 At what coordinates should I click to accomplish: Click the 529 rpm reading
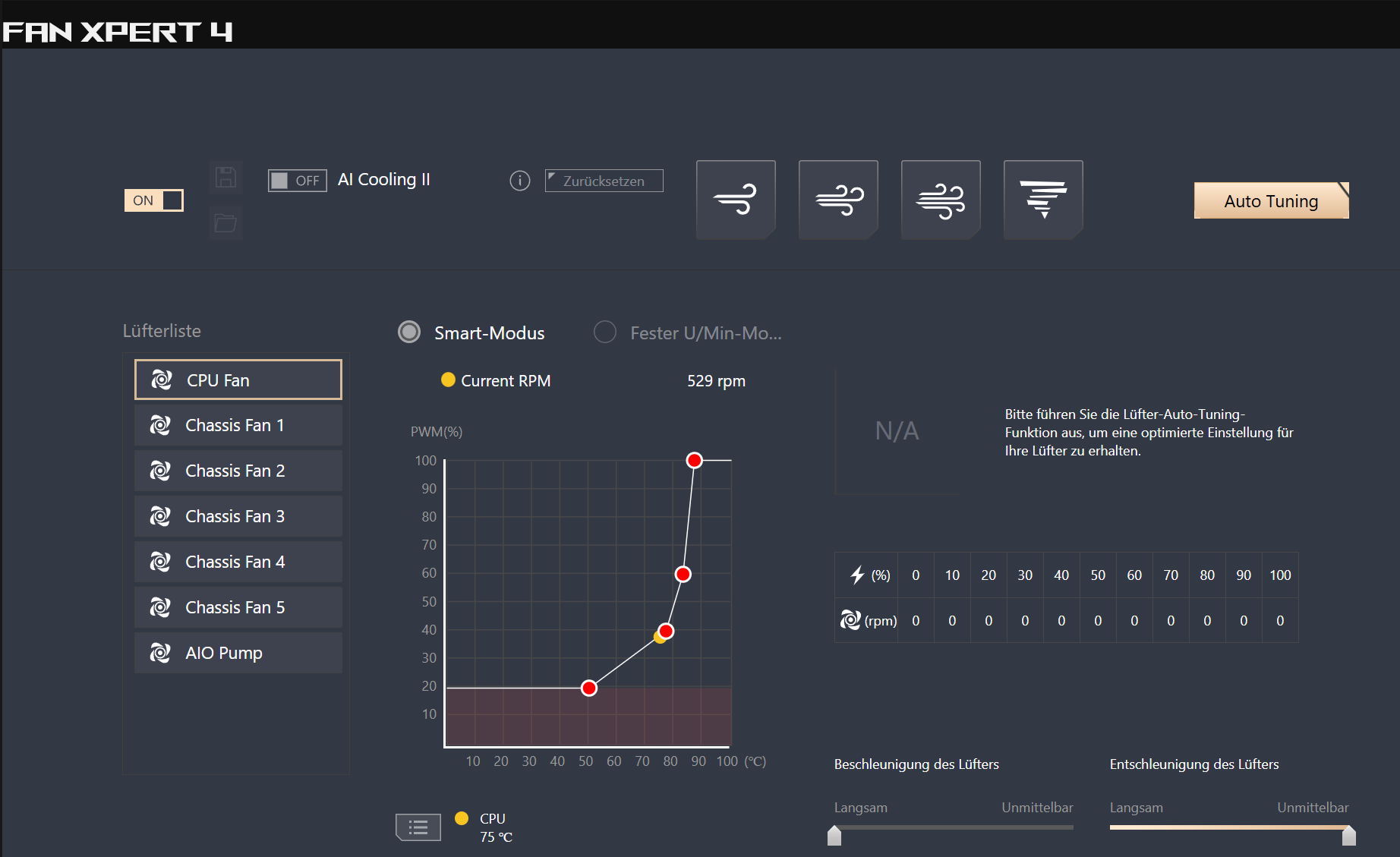click(716, 381)
